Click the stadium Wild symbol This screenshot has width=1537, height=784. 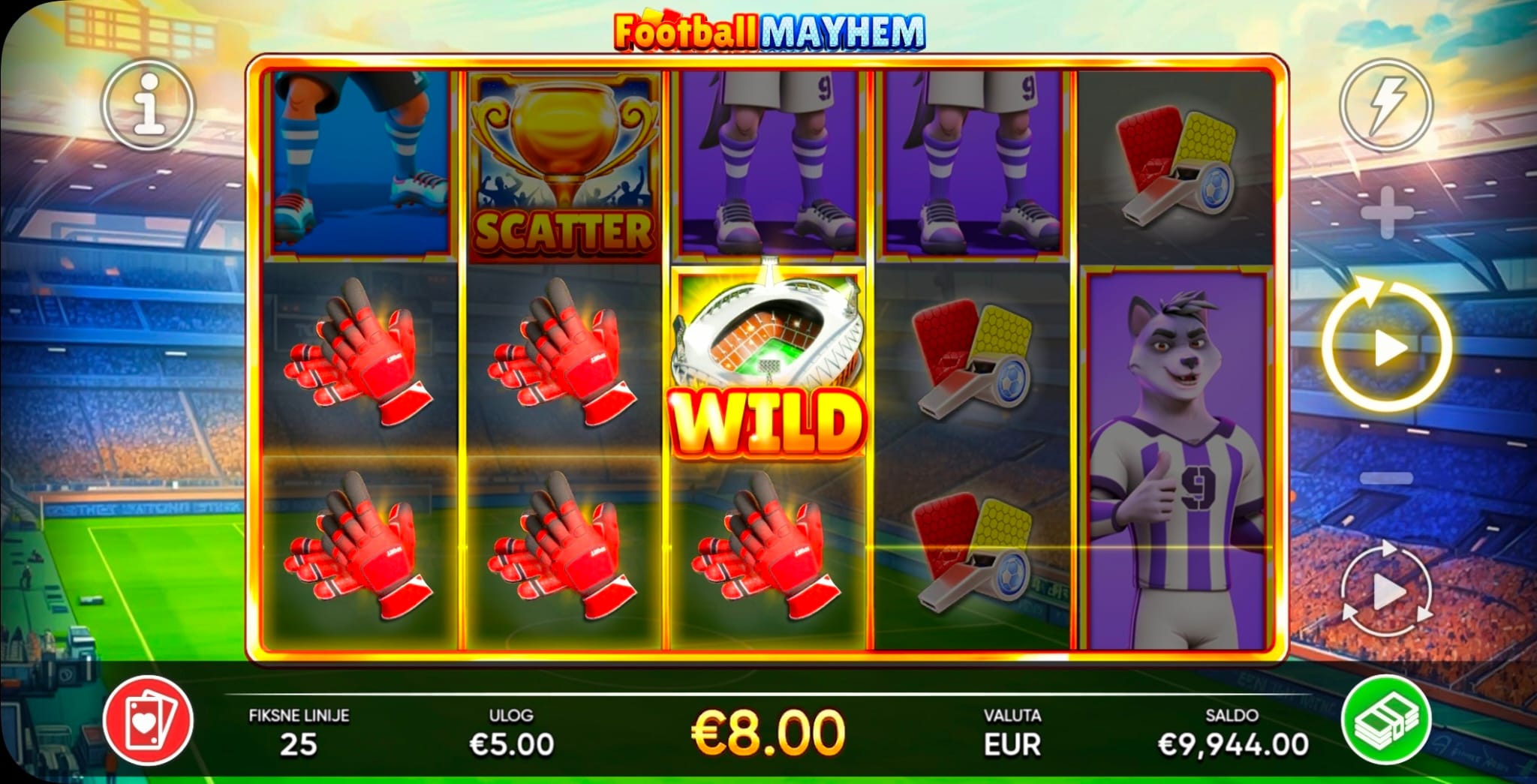[x=768, y=362]
